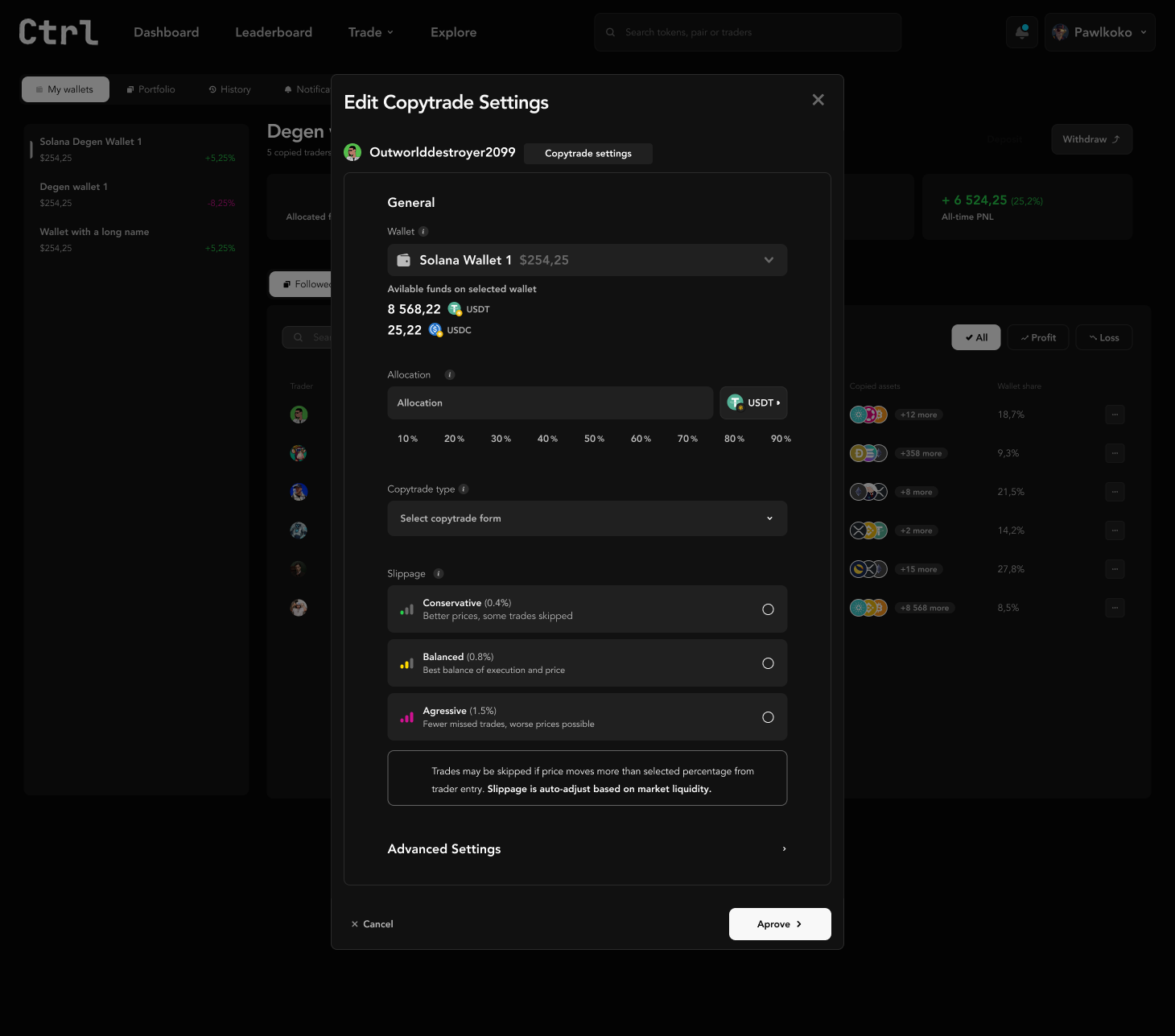Click the +8 568 more assets badge
Image resolution: width=1175 pixels, height=1036 pixels.
[x=925, y=608]
